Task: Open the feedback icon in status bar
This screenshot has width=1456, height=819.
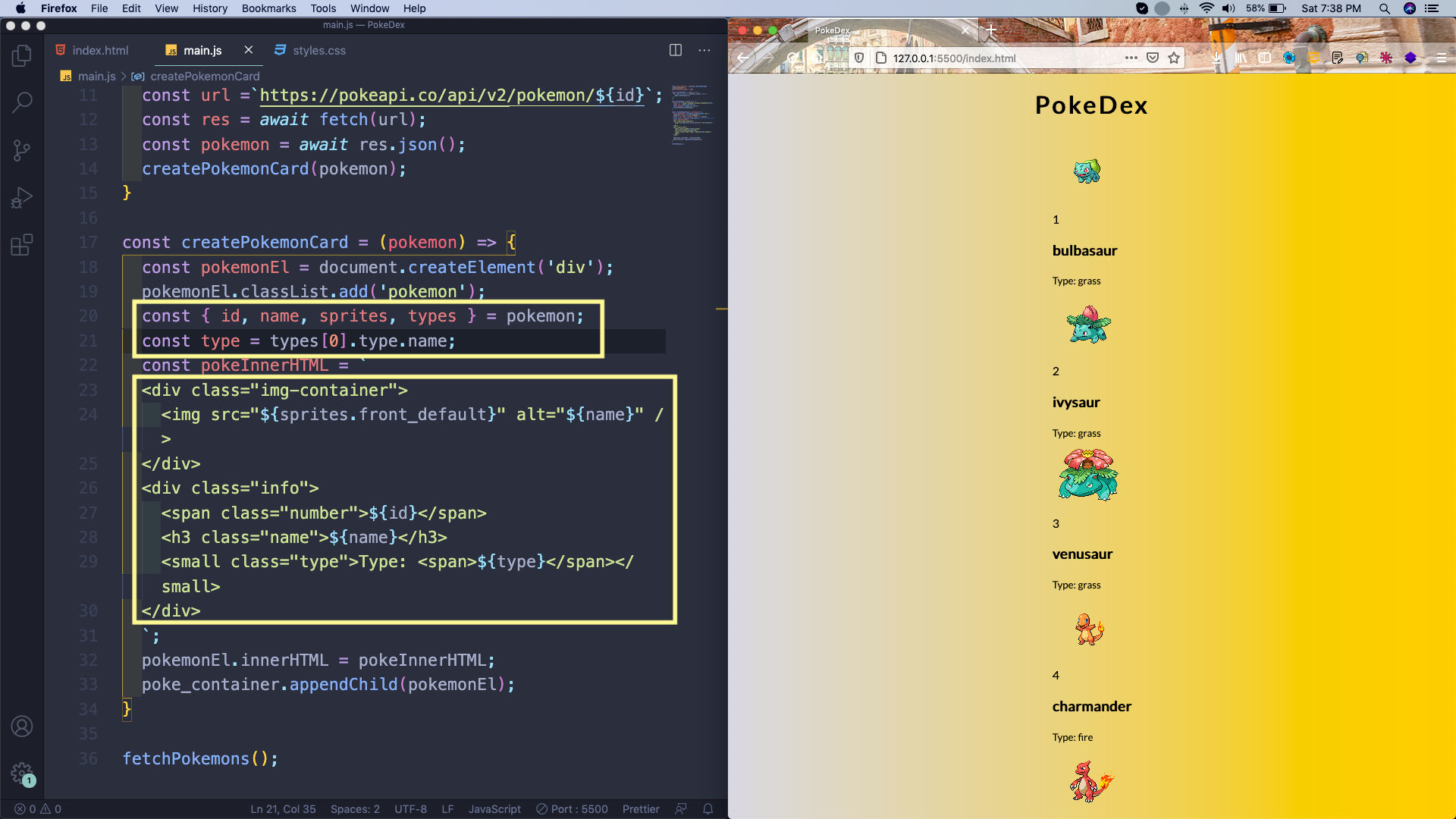Action: pos(681,809)
